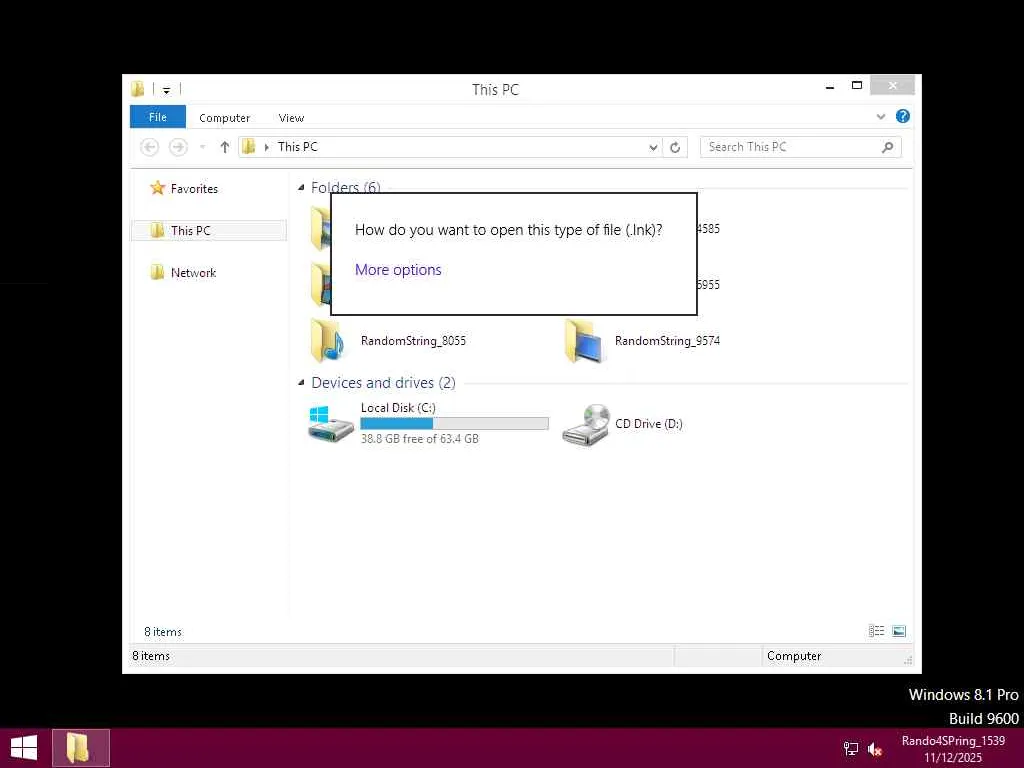
Task: Click the Local Disk (C:) label
Action: [398, 408]
